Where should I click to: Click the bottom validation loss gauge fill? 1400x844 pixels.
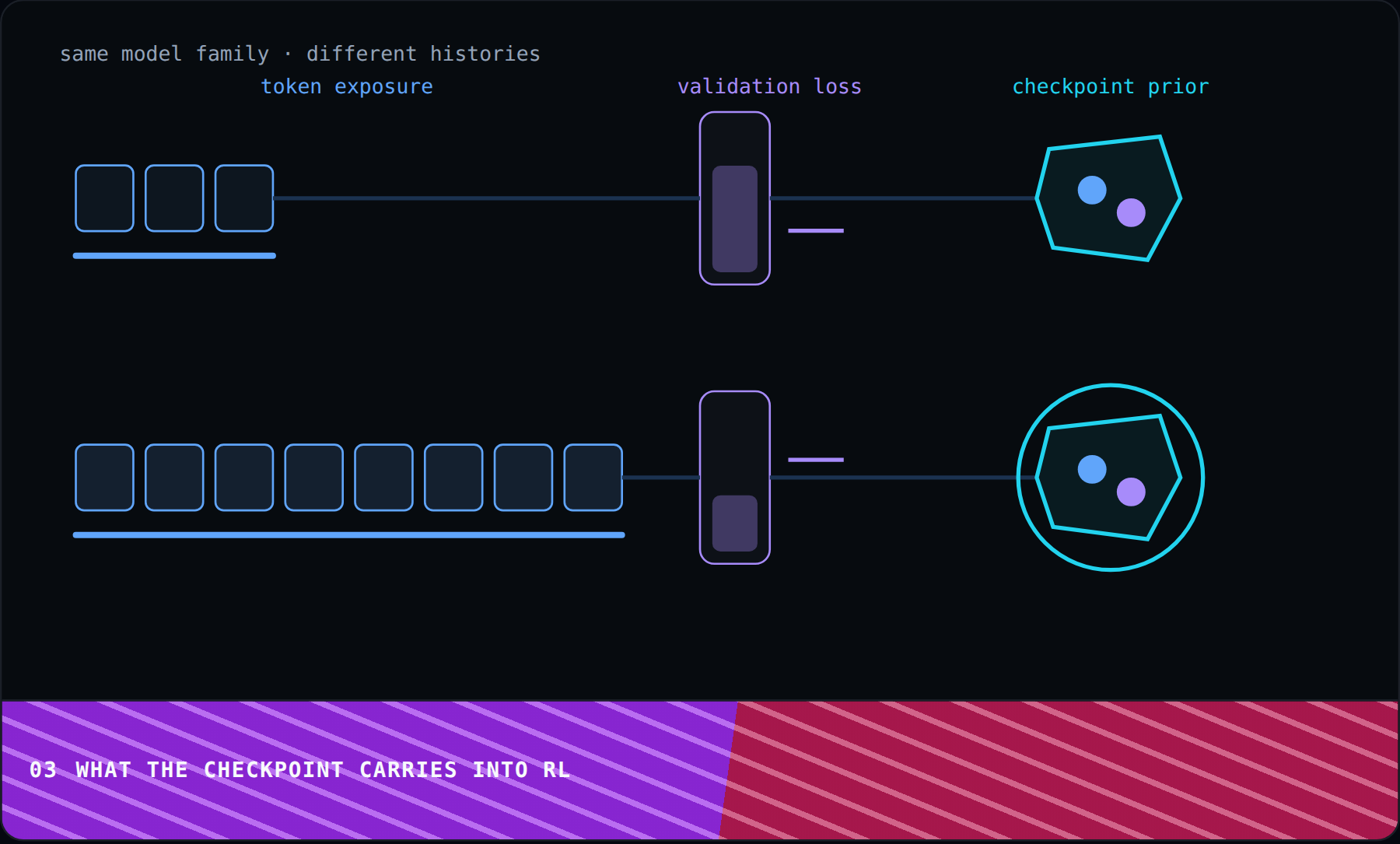click(735, 524)
